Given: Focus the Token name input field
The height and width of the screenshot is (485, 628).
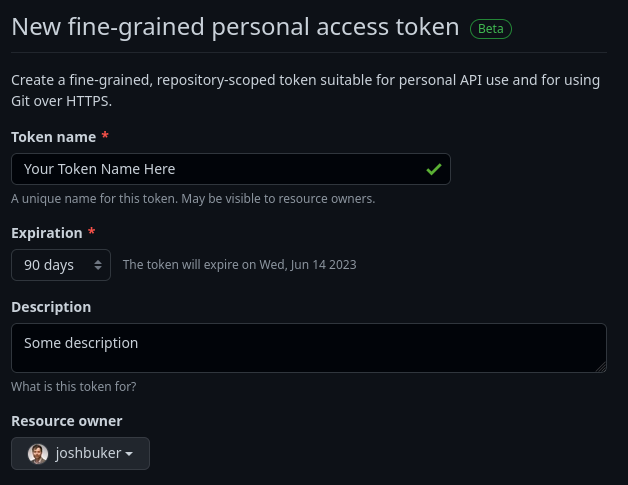Looking at the screenshot, I should tap(231, 169).
